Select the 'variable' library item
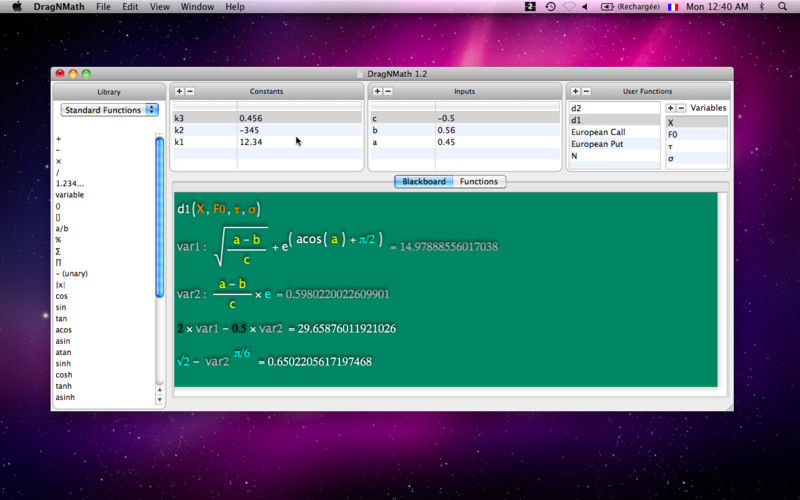The height and width of the screenshot is (500, 800). click(x=69, y=195)
